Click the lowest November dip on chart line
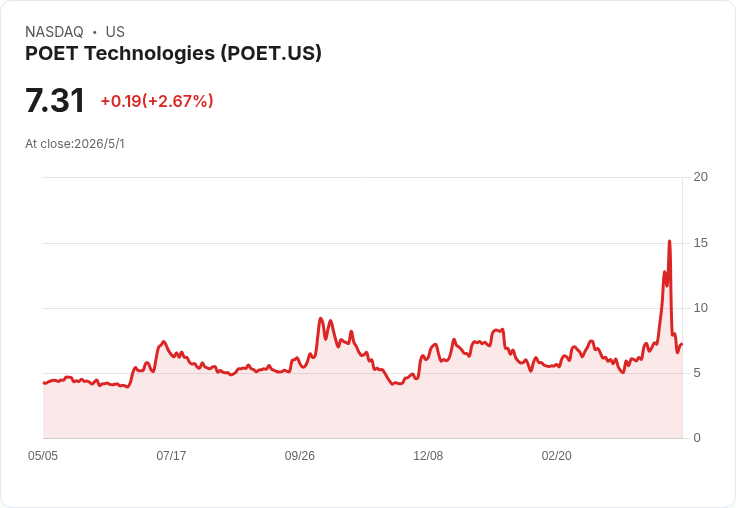 pos(394,384)
